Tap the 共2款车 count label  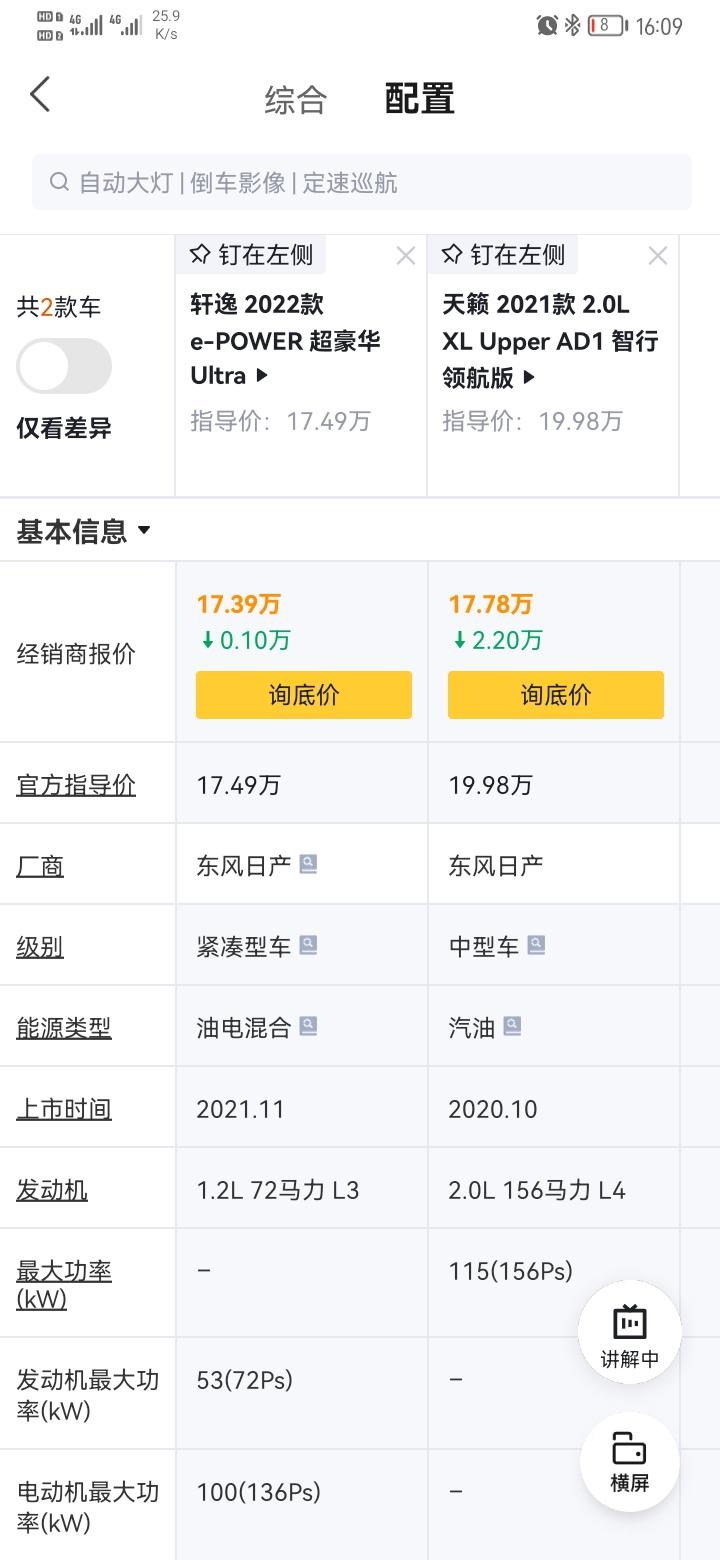click(59, 307)
